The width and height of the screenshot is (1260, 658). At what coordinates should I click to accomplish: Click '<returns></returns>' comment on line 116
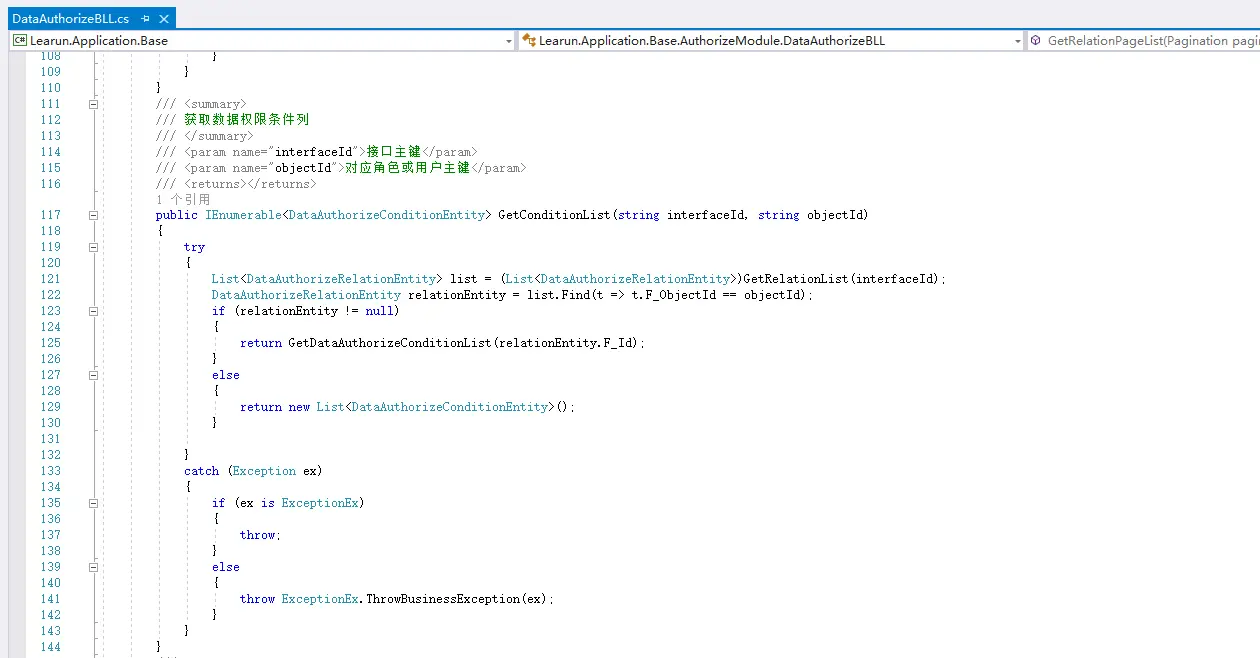point(250,184)
